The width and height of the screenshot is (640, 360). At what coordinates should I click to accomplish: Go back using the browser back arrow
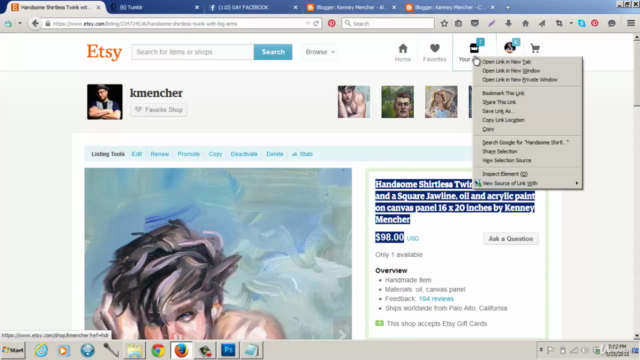click(35, 23)
